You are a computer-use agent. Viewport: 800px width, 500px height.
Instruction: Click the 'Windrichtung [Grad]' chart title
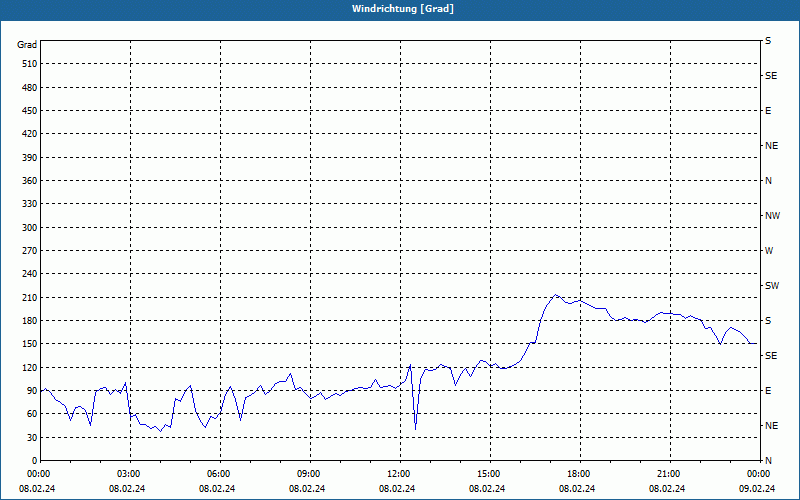pyautogui.click(x=403, y=9)
